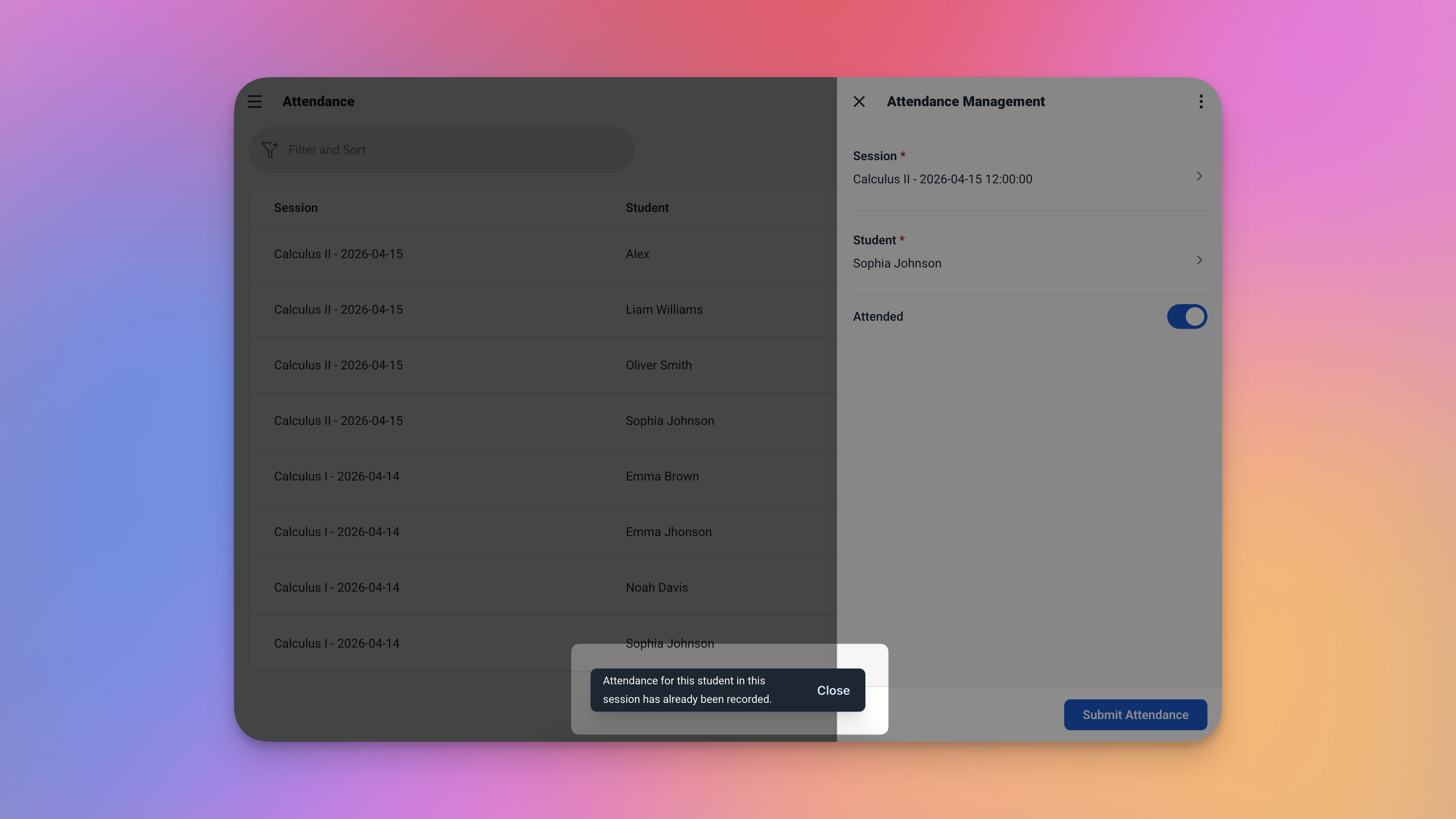Click the filter funnel icon
This screenshot has height=819, width=1456.
click(x=269, y=150)
